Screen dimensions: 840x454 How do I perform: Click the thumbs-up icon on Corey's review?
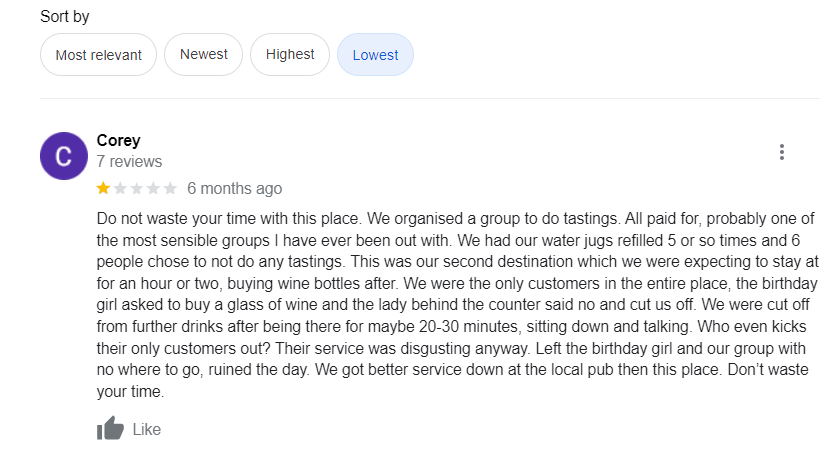pyautogui.click(x=110, y=429)
